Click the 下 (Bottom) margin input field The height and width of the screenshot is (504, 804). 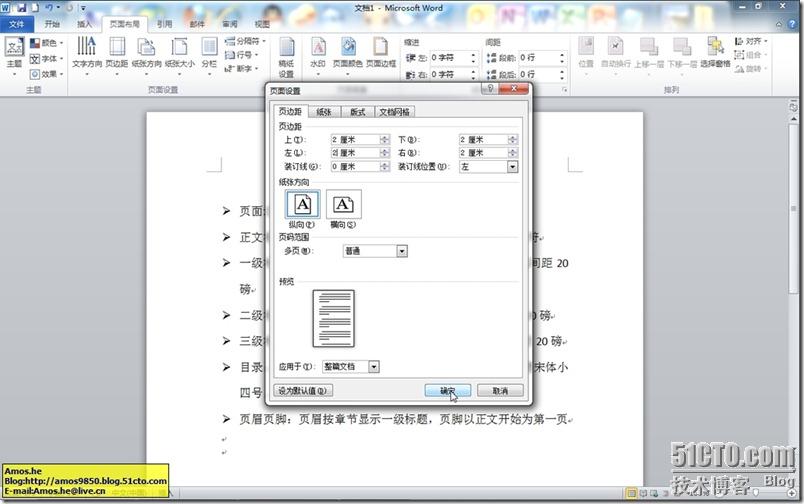[x=484, y=139]
